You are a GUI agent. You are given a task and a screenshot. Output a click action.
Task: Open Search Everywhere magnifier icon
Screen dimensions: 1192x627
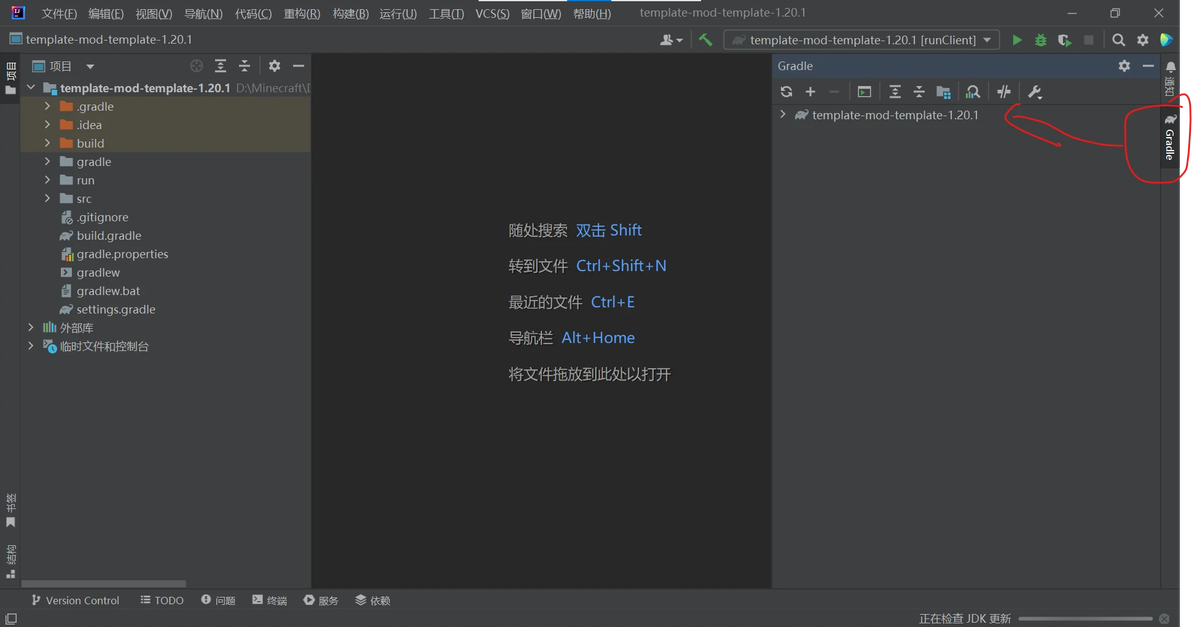(1118, 40)
